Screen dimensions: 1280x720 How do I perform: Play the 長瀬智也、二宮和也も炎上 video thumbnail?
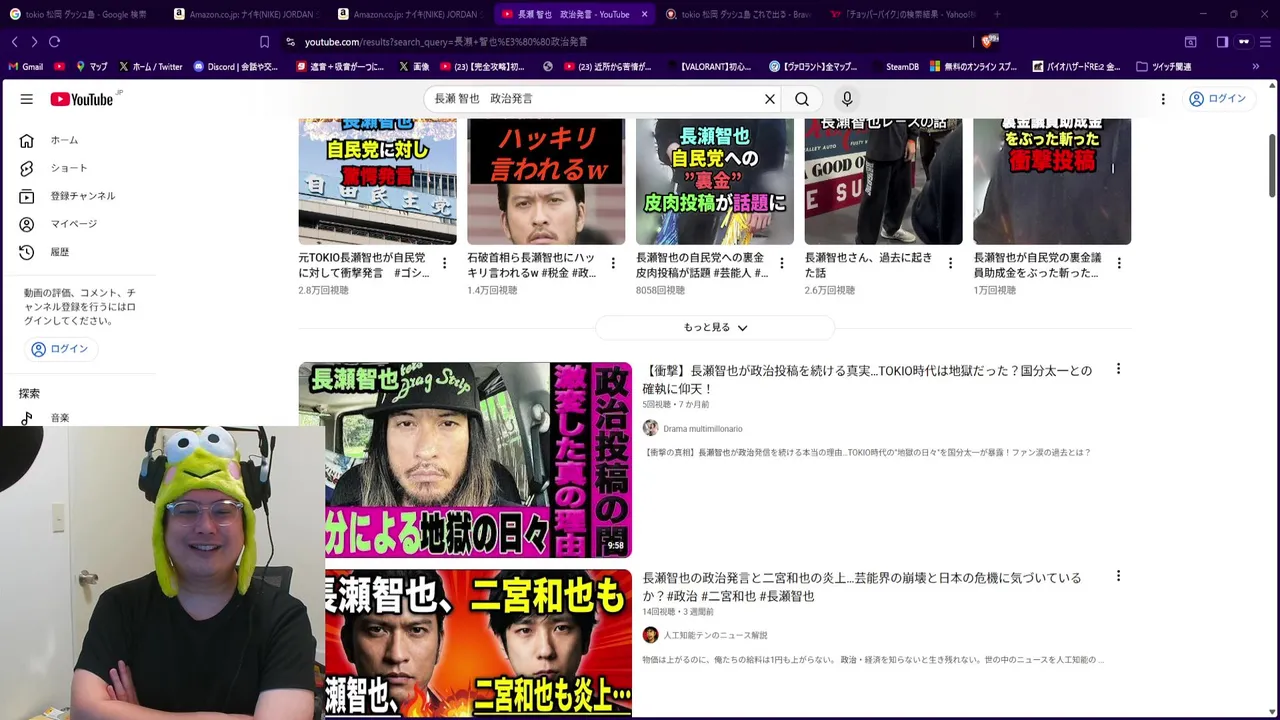coord(478,643)
